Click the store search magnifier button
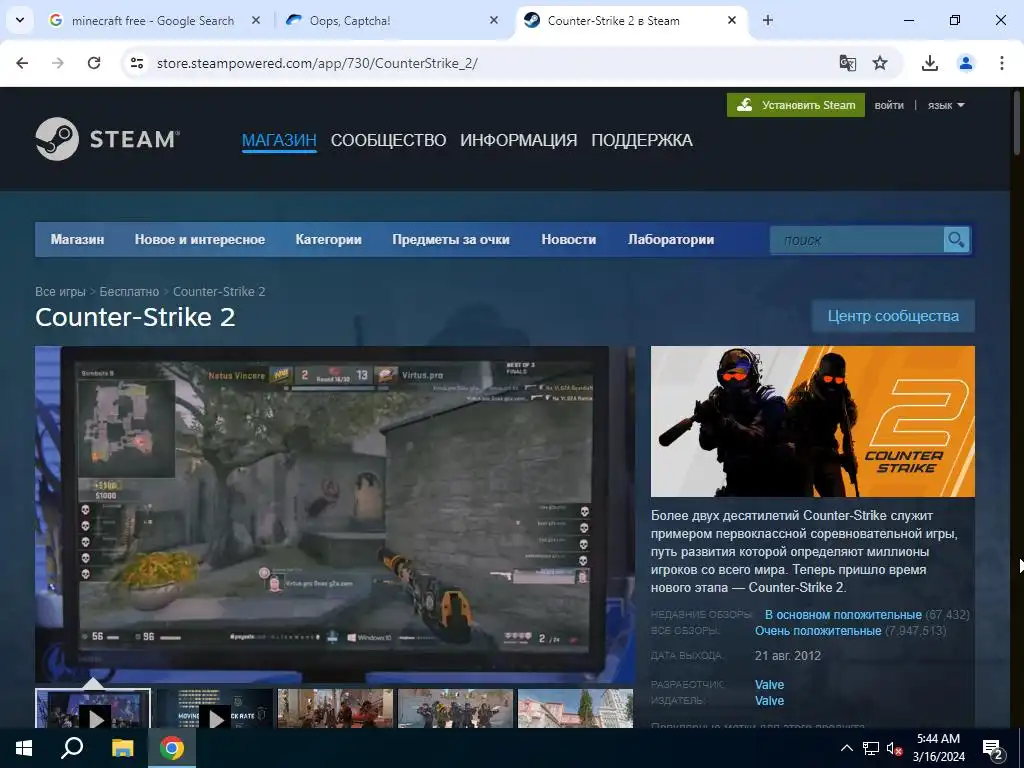This screenshot has width=1024, height=768. (956, 240)
